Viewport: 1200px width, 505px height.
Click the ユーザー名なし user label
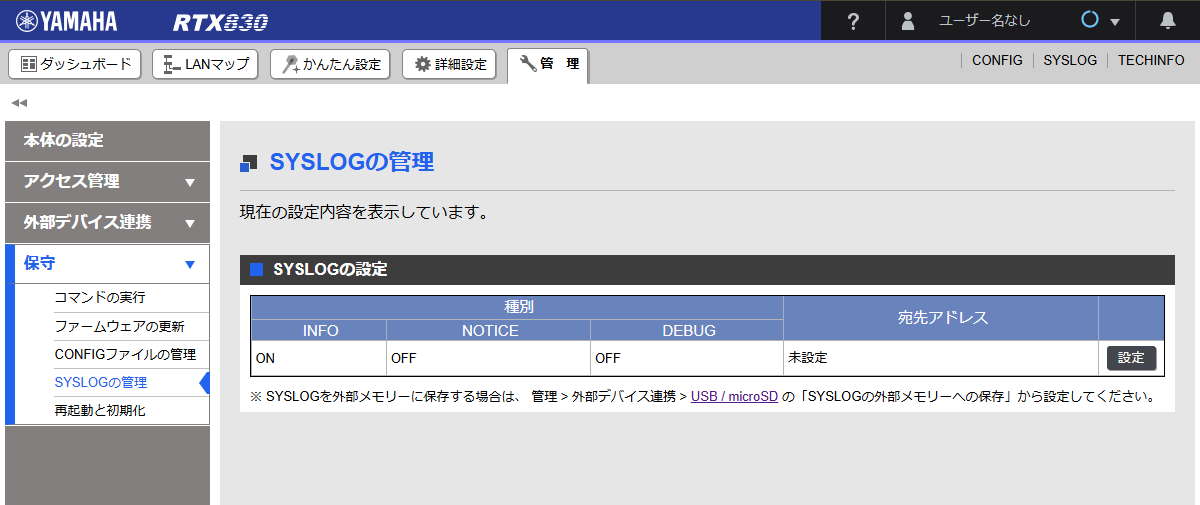[x=984, y=21]
